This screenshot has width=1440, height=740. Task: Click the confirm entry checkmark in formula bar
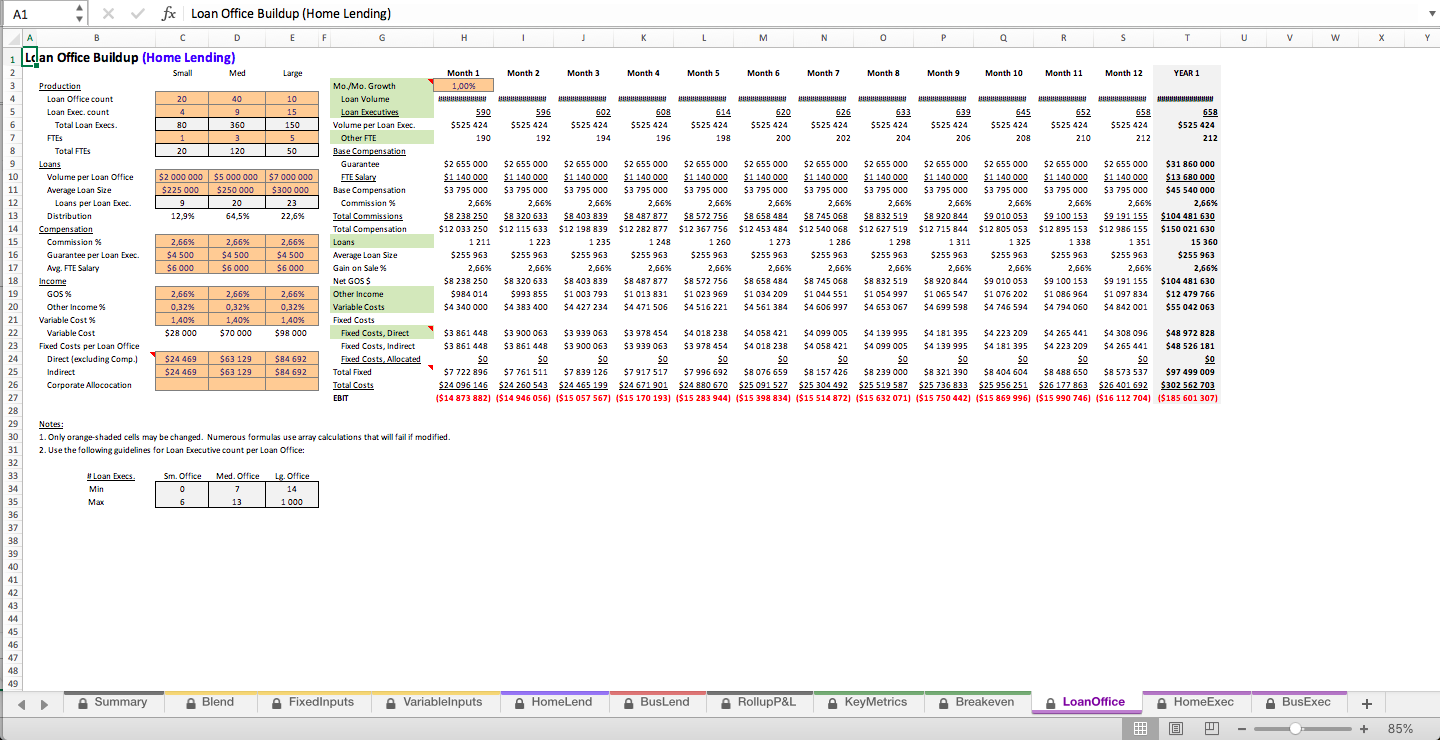pyautogui.click(x=137, y=14)
